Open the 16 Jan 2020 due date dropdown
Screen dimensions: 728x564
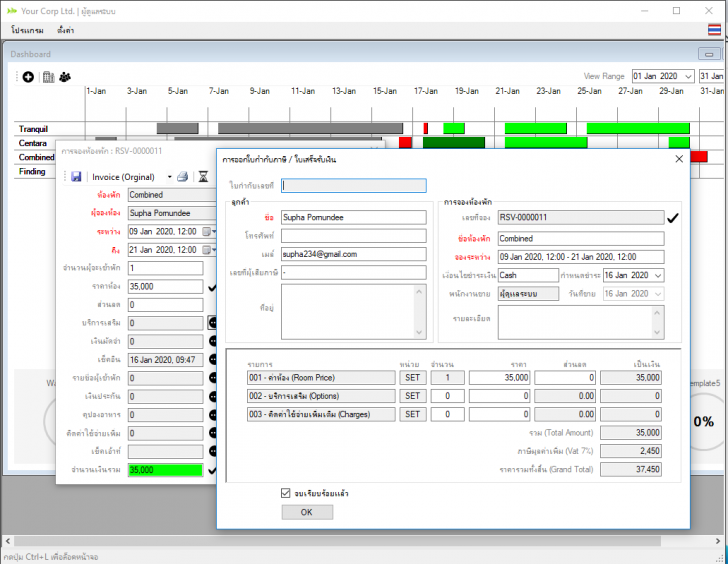[657, 275]
